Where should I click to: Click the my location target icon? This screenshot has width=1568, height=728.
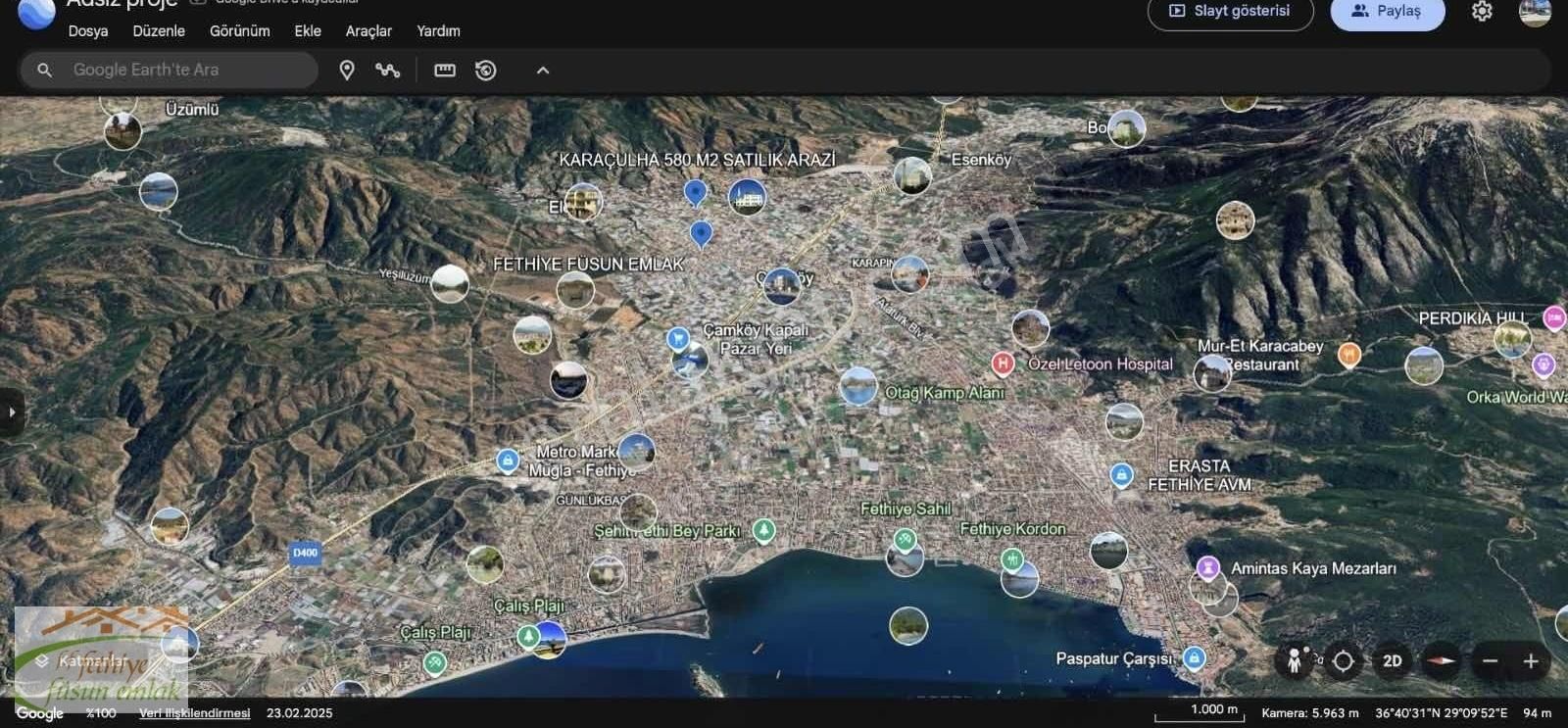coord(1344,661)
